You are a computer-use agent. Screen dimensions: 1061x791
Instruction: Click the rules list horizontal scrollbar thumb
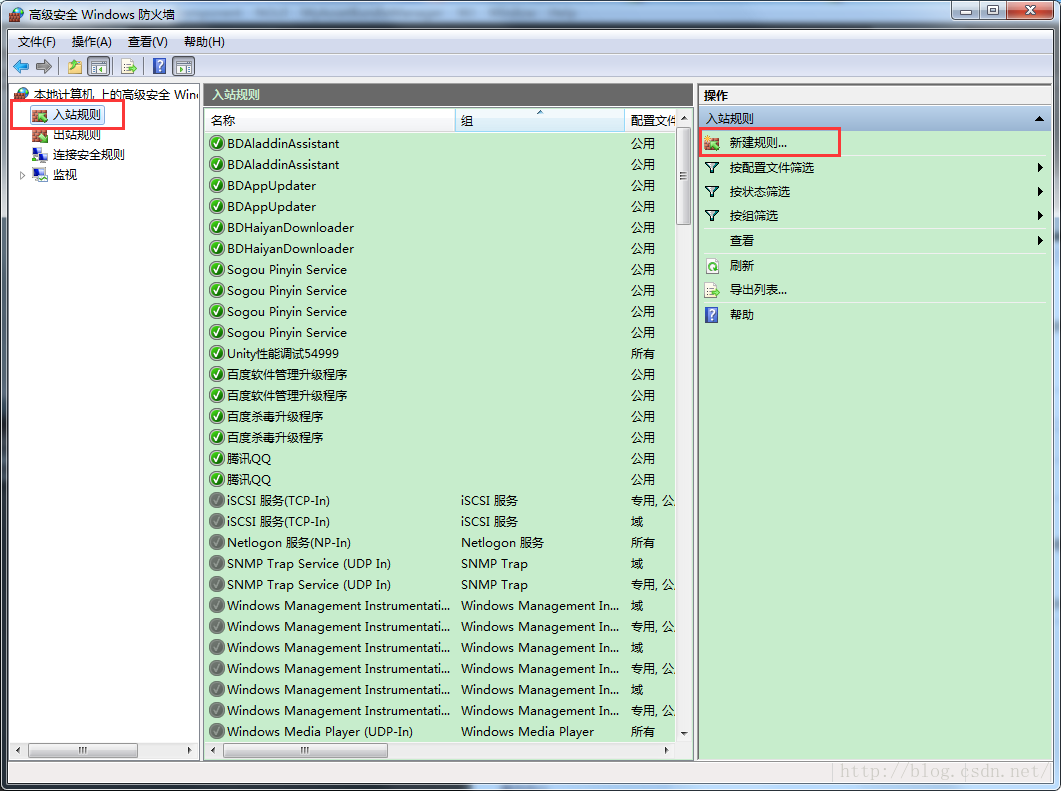coord(305,750)
